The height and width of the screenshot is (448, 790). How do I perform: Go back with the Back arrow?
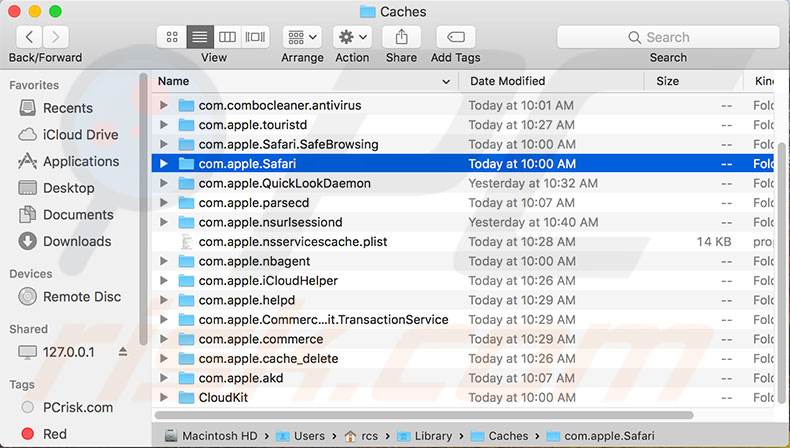click(x=29, y=37)
